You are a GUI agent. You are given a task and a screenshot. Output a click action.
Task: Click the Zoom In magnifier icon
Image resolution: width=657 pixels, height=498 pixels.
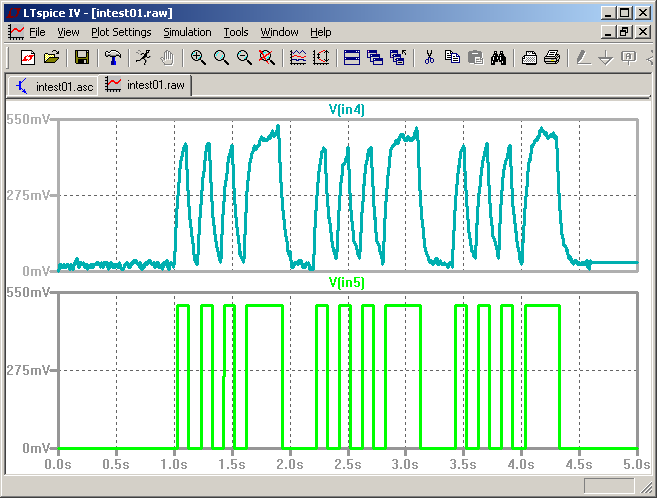(x=198, y=57)
